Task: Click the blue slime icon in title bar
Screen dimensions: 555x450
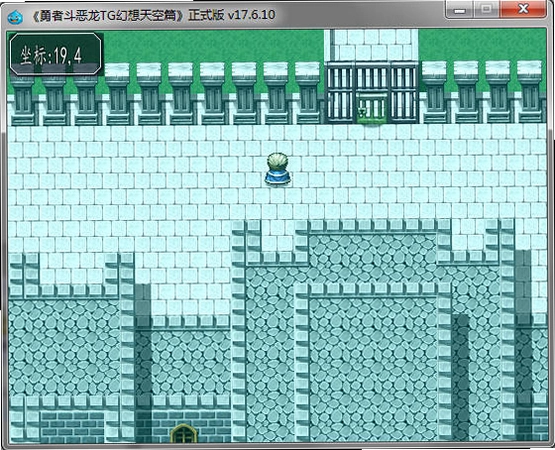Action: (x=15, y=17)
